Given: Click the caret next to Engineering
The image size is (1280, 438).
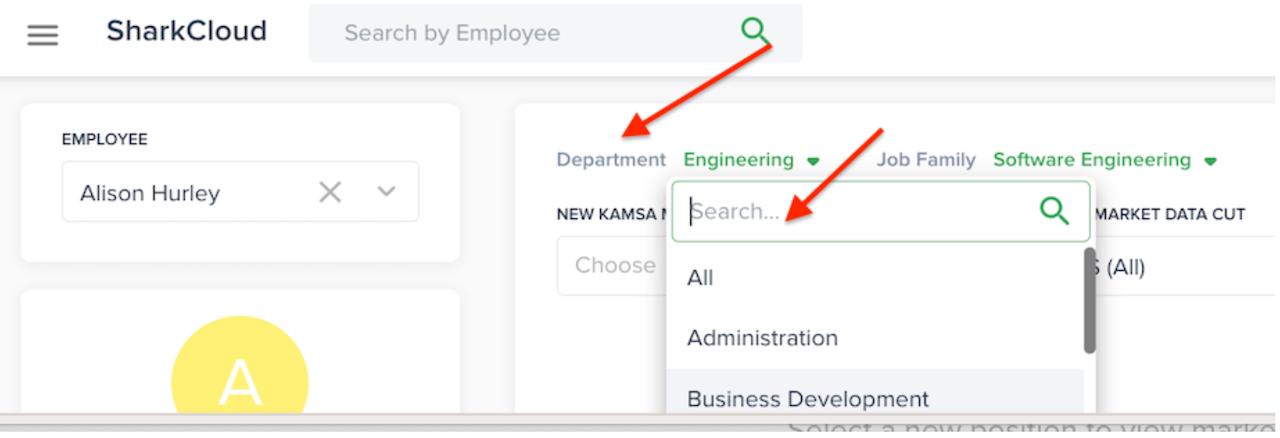Looking at the screenshot, I should point(813,161).
